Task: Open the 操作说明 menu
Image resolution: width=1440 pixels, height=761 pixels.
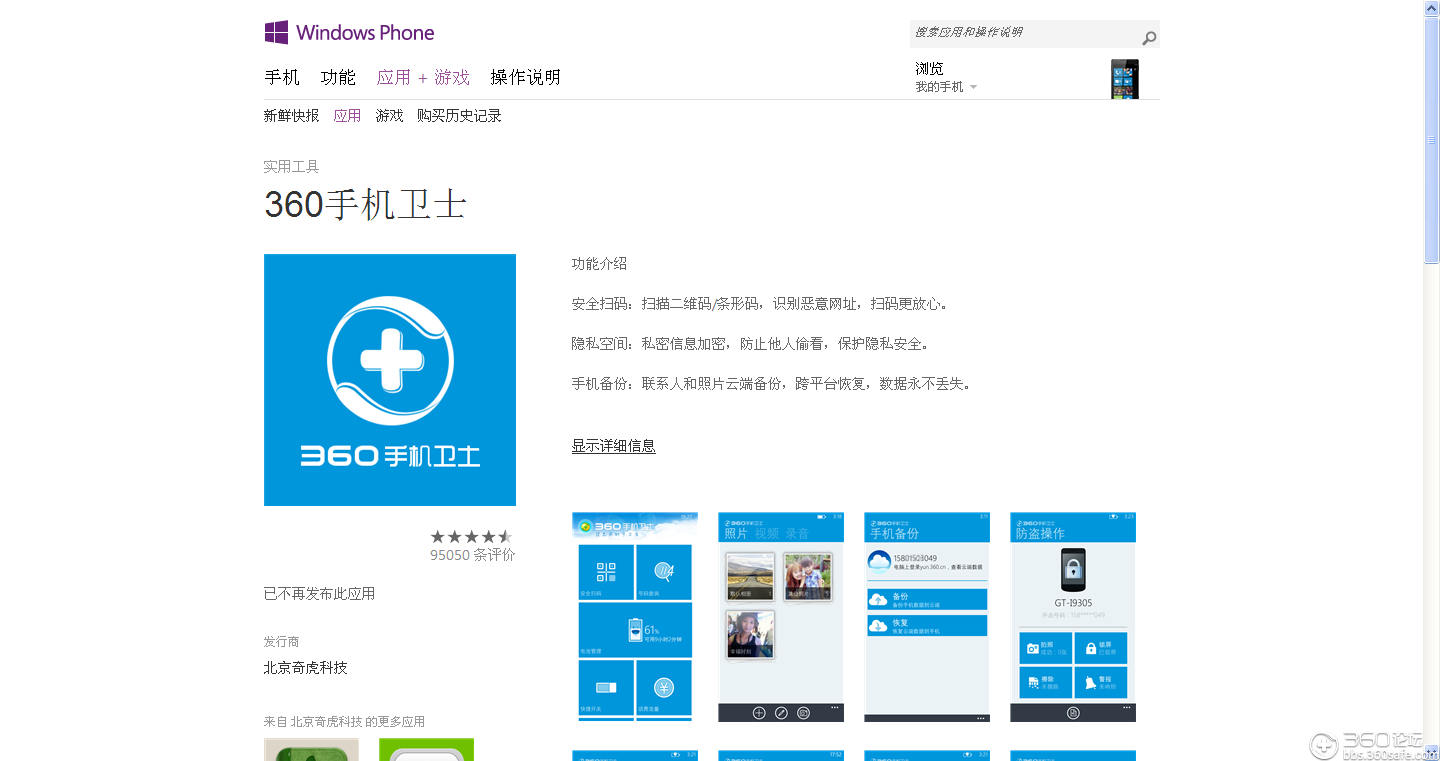Action: 525,77
